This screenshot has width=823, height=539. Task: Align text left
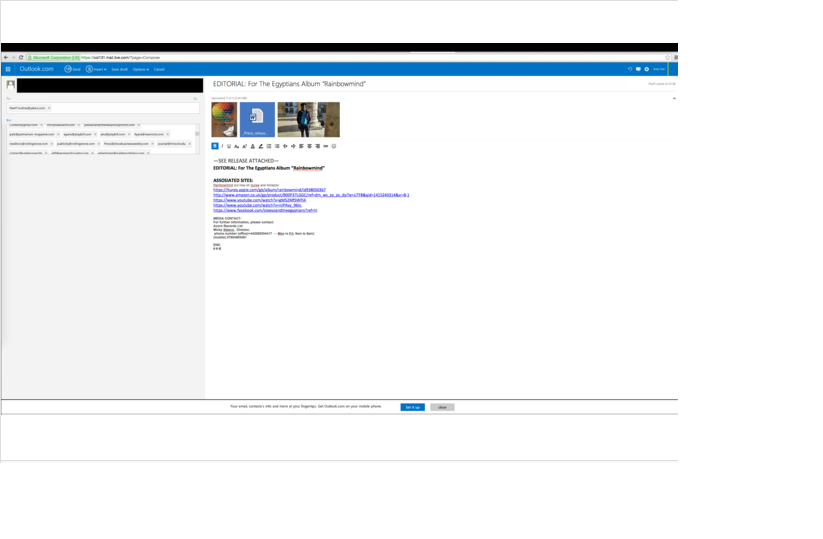pos(301,146)
